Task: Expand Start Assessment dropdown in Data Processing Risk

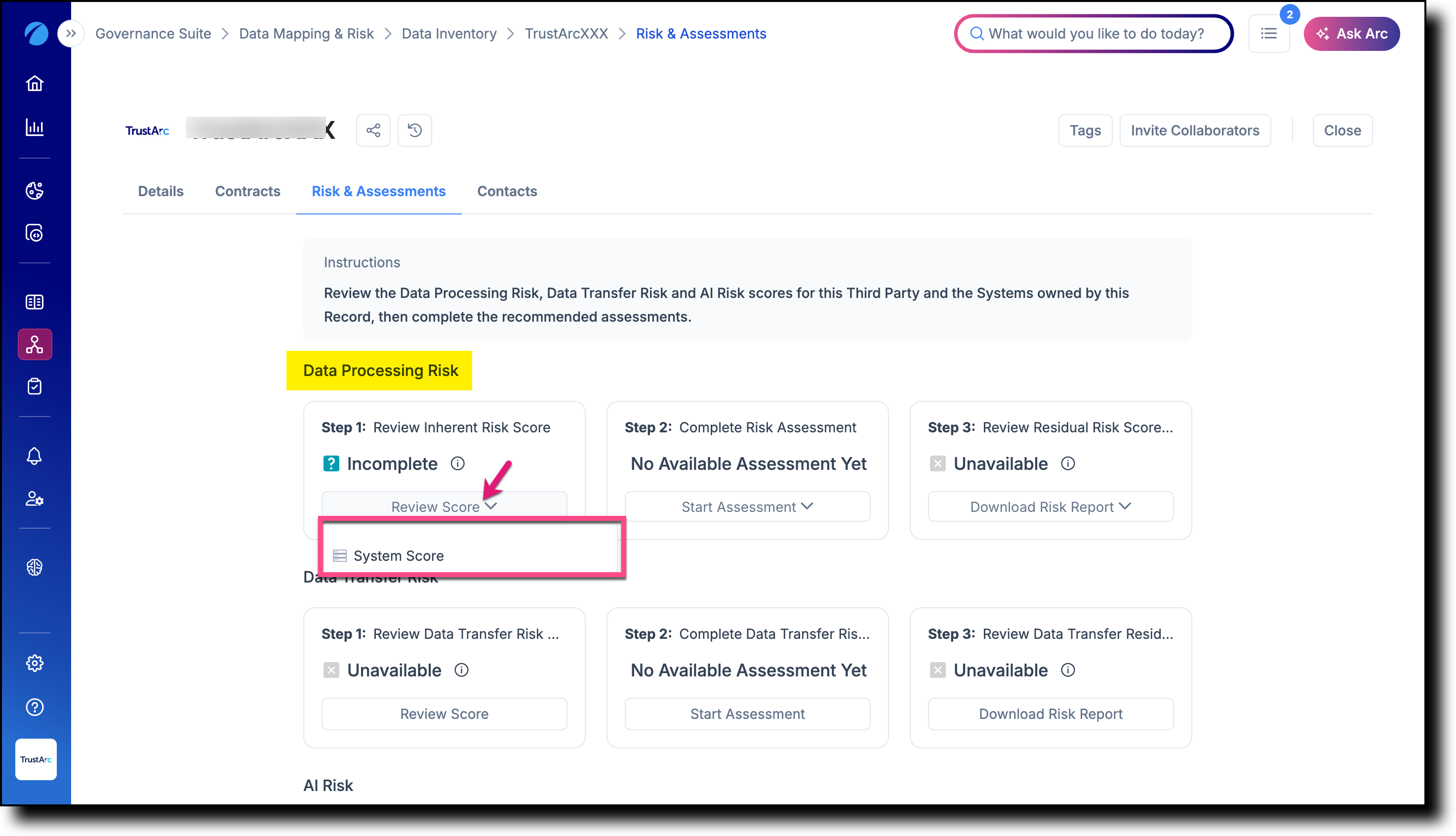Action: 747,506
